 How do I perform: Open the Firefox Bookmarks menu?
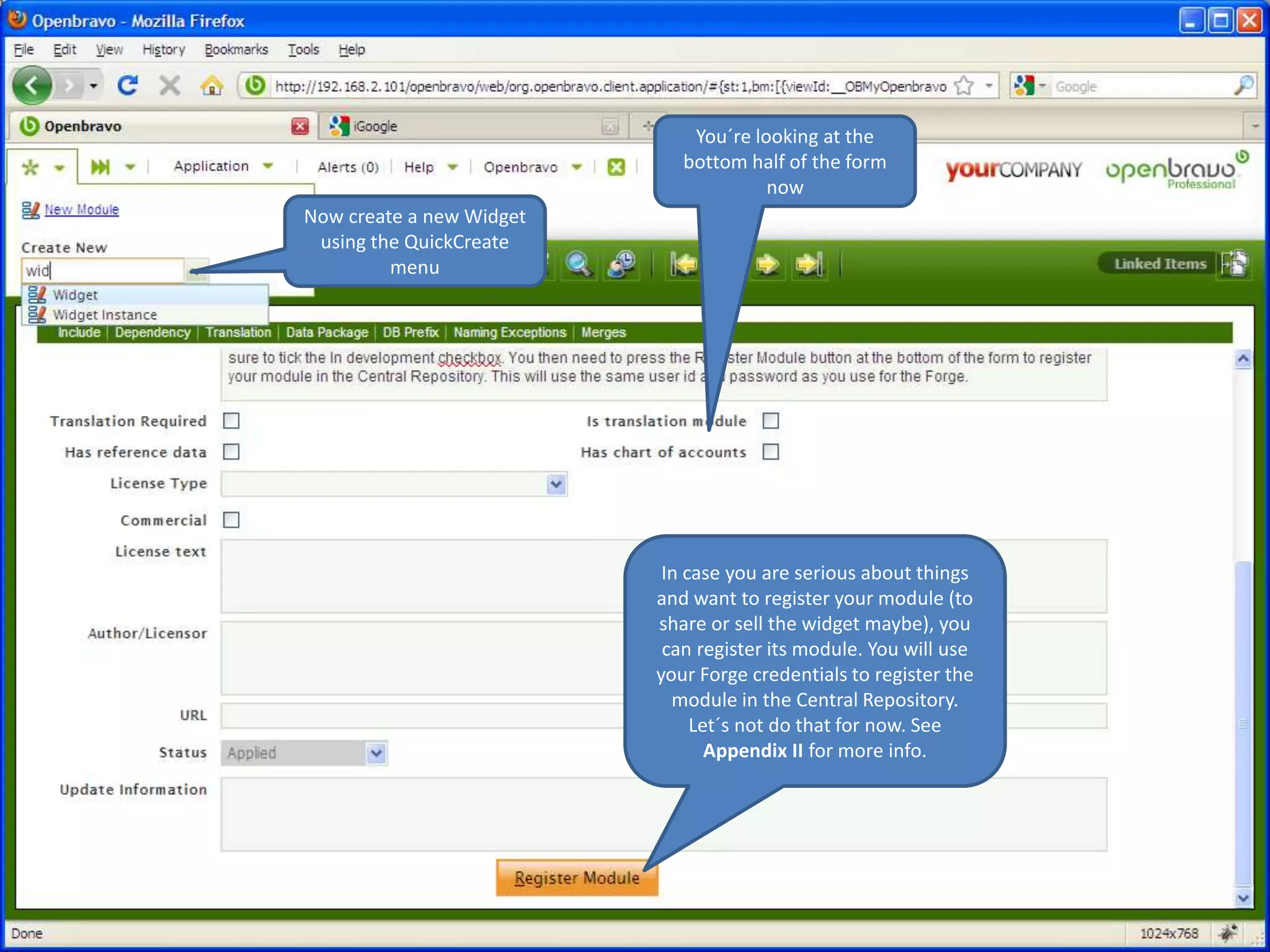pyautogui.click(x=236, y=50)
